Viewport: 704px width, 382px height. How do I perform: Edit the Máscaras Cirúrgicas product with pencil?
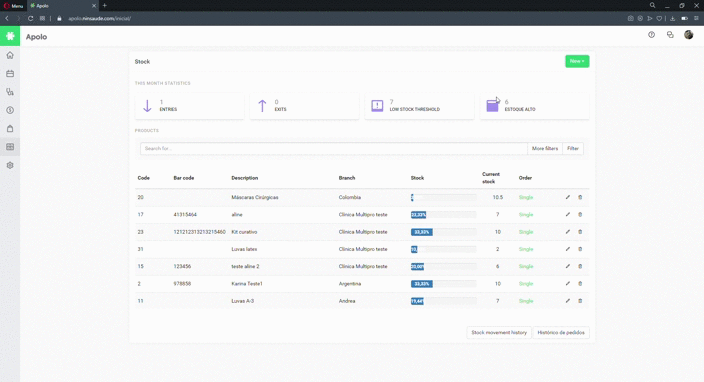tap(568, 197)
